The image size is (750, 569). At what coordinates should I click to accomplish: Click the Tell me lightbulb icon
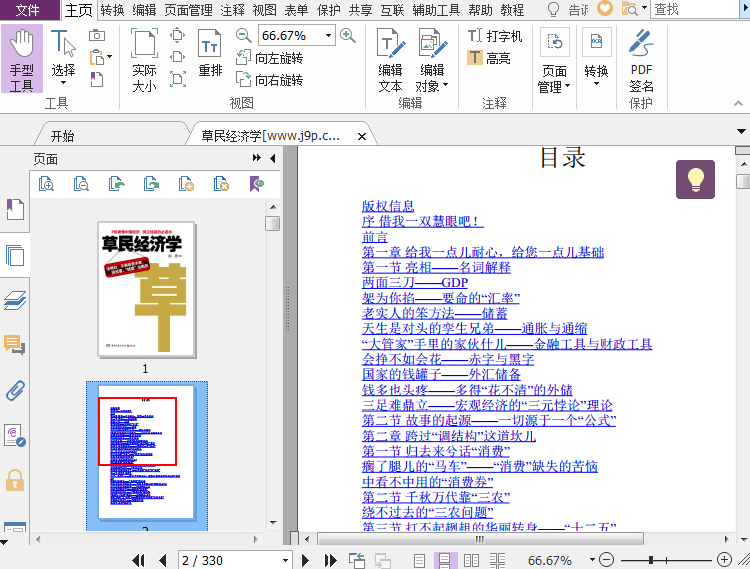pos(553,9)
